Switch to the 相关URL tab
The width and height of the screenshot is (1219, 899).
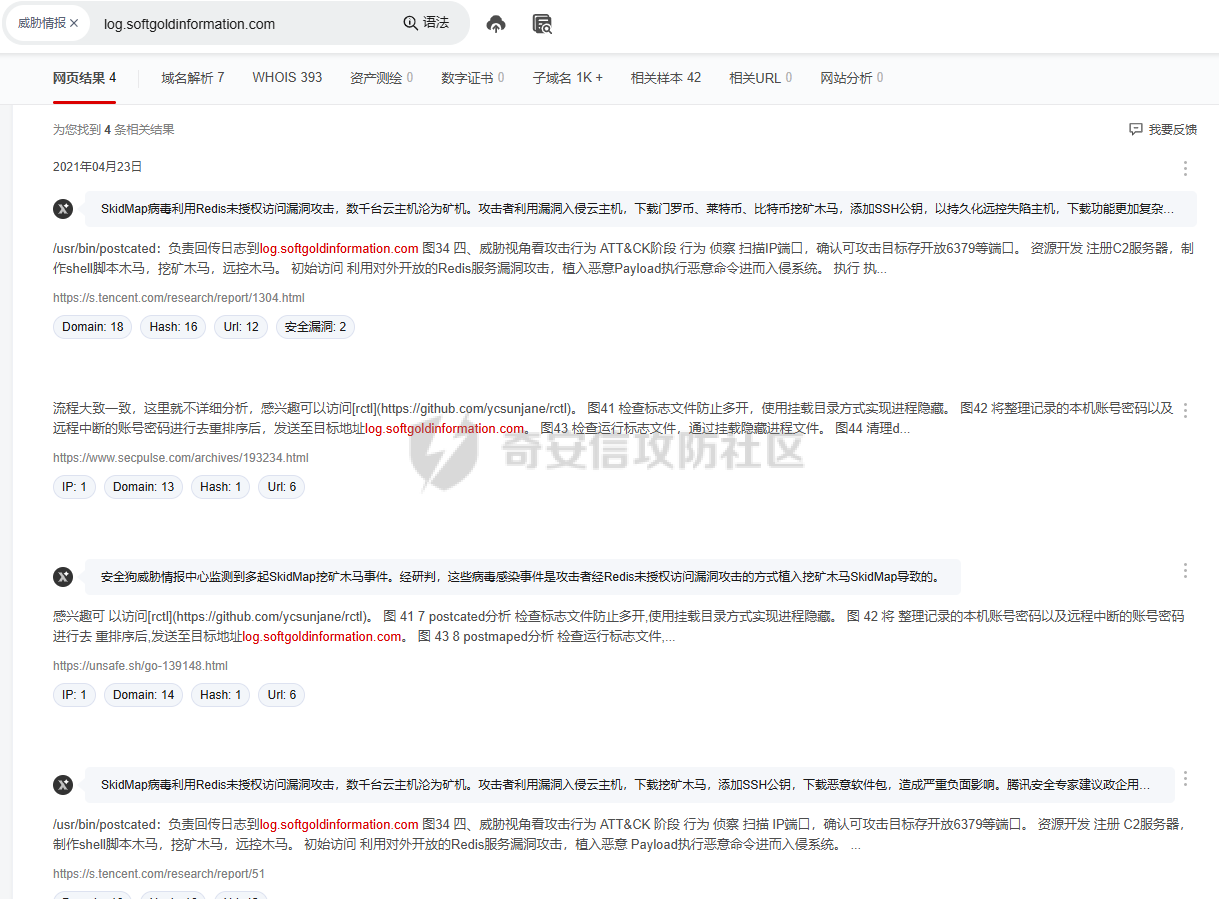(761, 78)
